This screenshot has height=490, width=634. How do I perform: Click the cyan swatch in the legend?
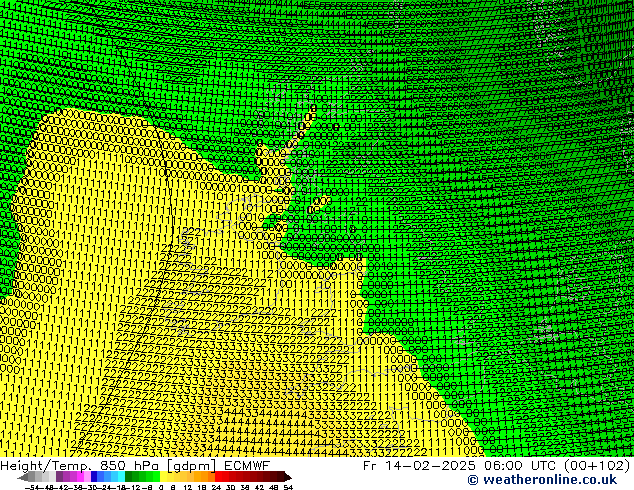(122, 477)
